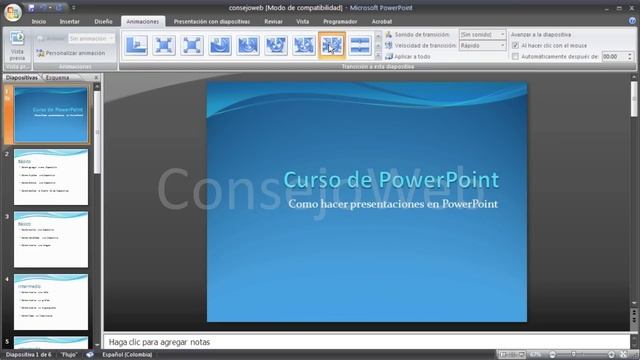Enable Automáticamente después de checkbox
This screenshot has width=640, height=360.
pyautogui.click(x=515, y=57)
